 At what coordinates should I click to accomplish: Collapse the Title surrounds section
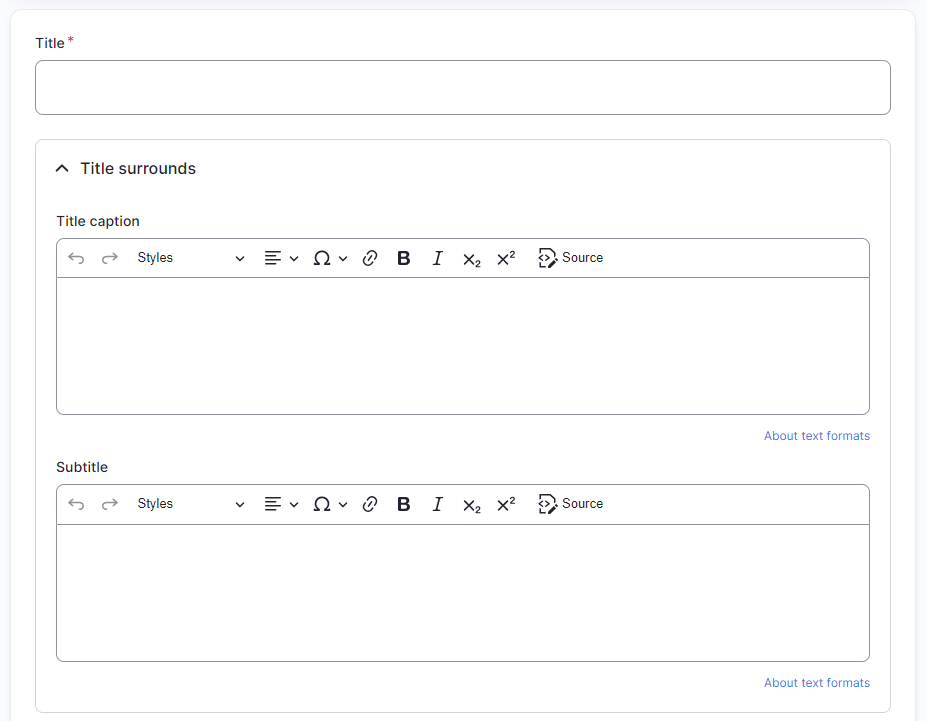coord(125,169)
